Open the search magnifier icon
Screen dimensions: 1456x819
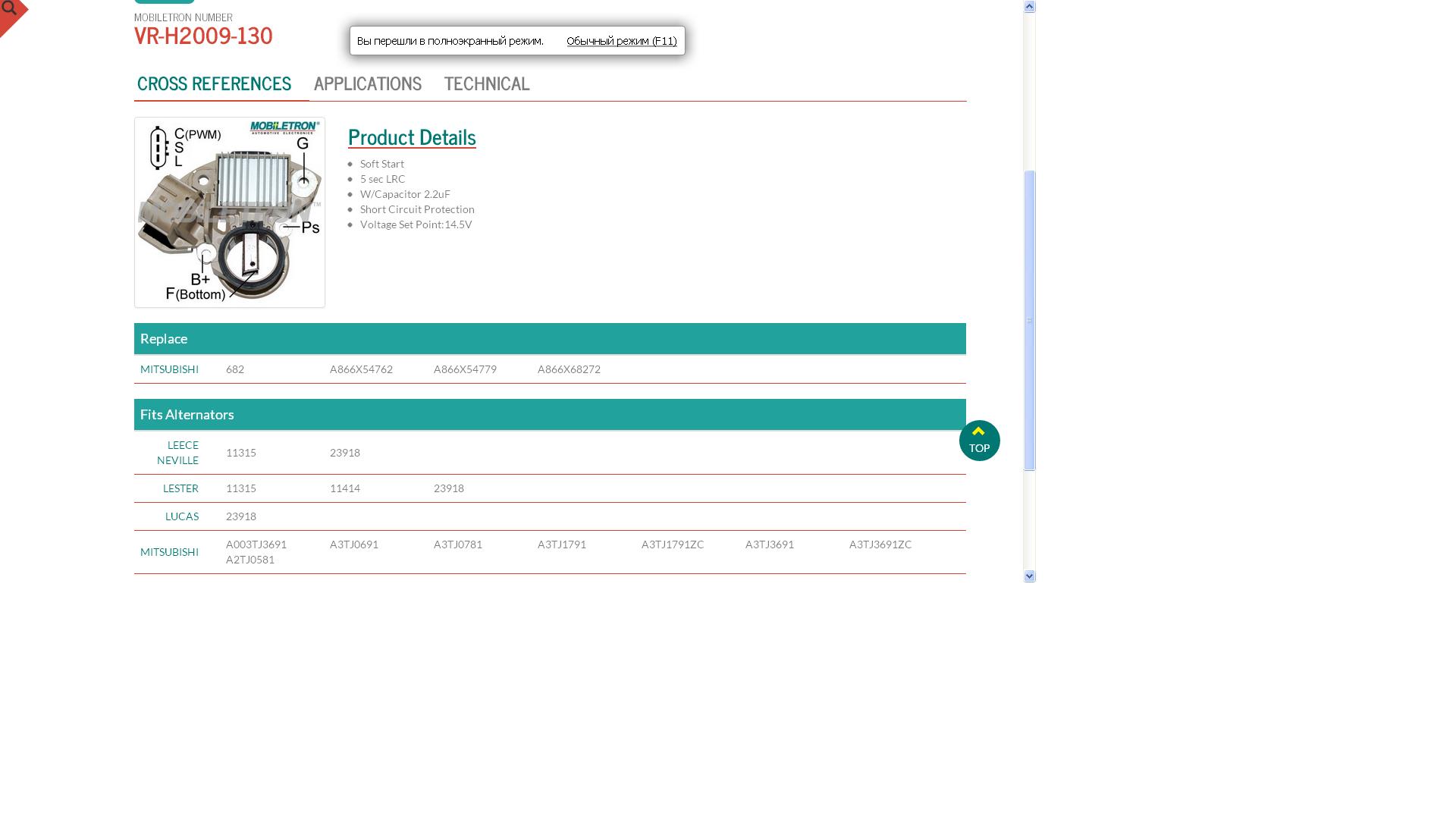point(10,9)
